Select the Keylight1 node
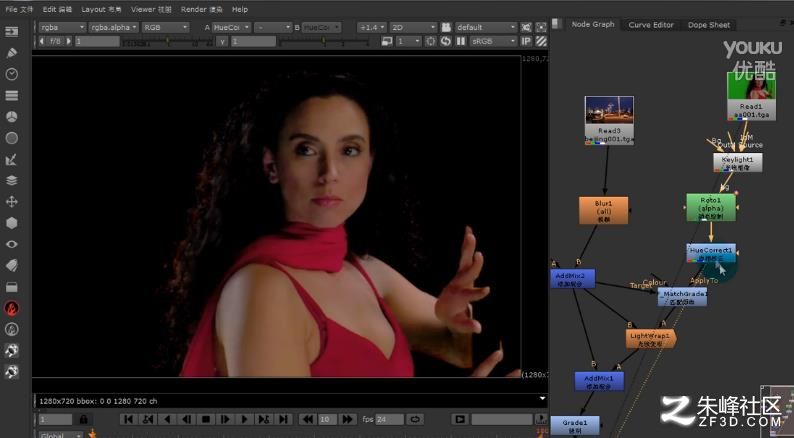 click(738, 163)
